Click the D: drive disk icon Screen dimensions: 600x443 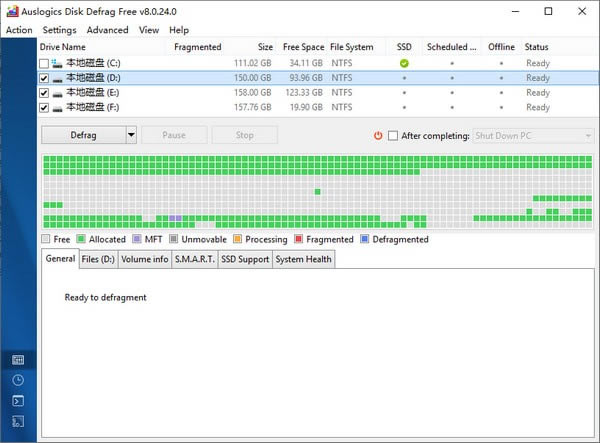point(57,80)
